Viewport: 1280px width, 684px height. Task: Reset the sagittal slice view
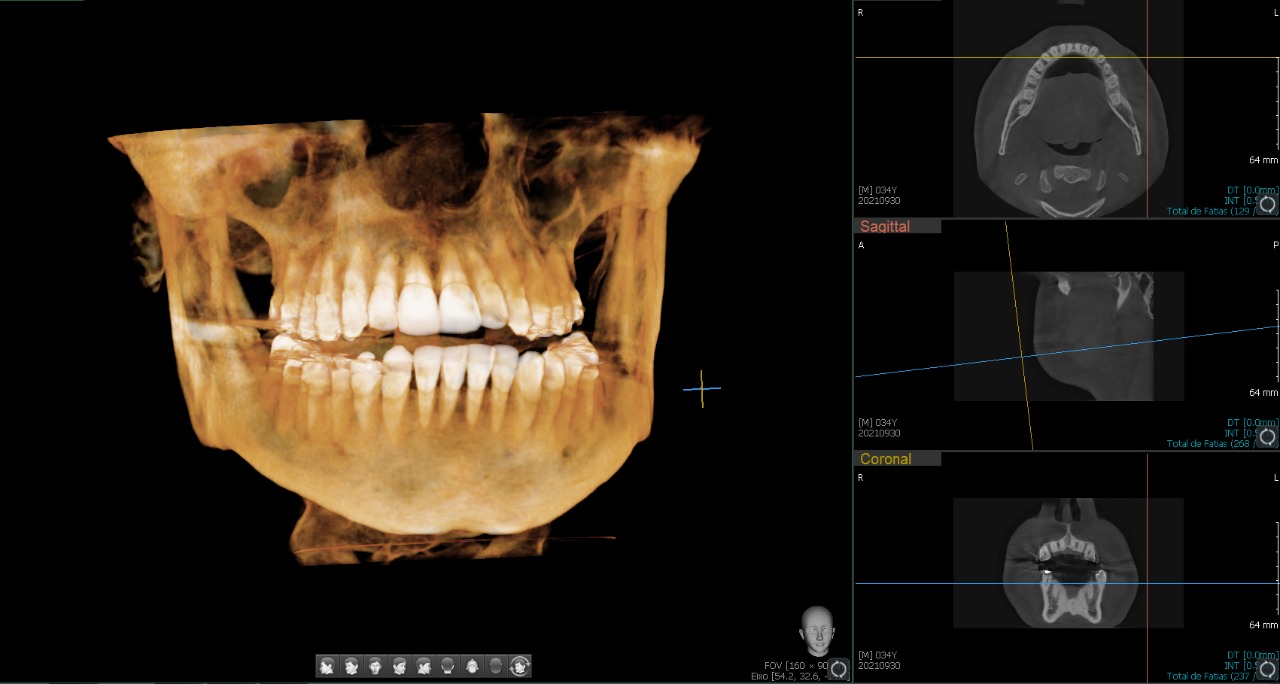1267,436
